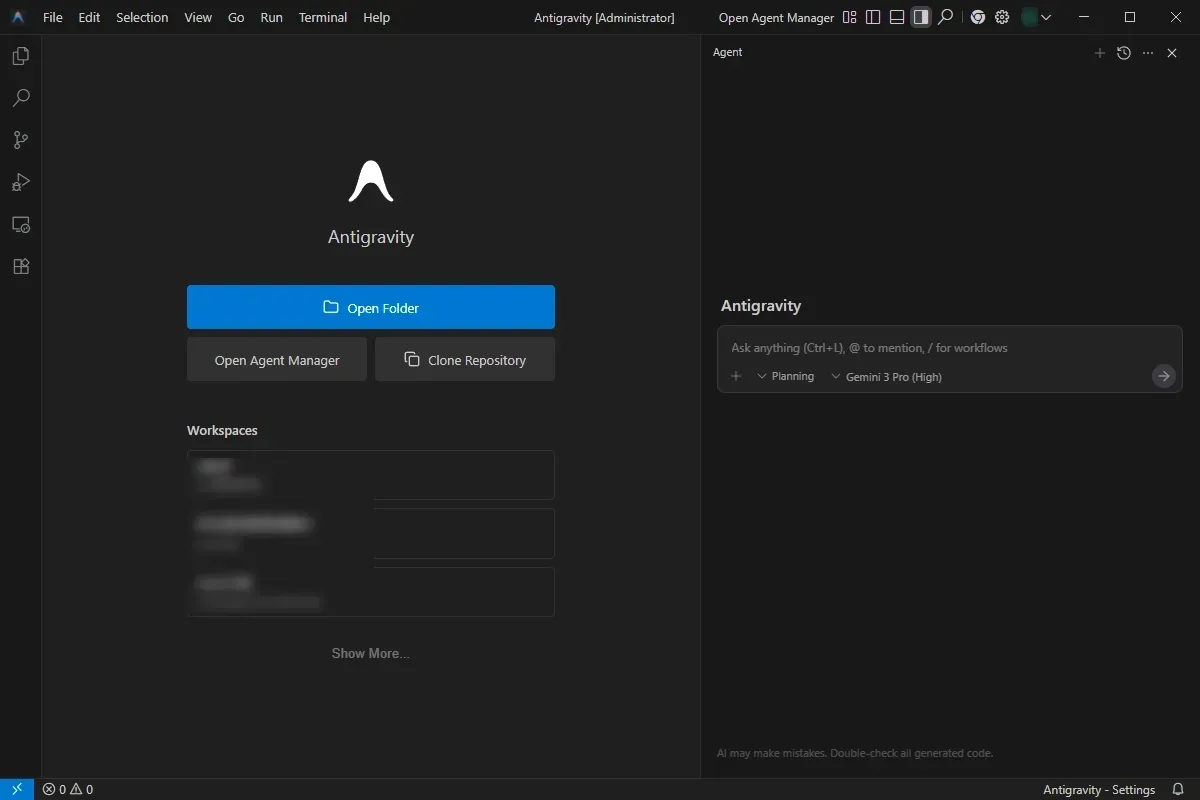The height and width of the screenshot is (800, 1200).
Task: Open the Run and Debug view
Action: (x=20, y=182)
